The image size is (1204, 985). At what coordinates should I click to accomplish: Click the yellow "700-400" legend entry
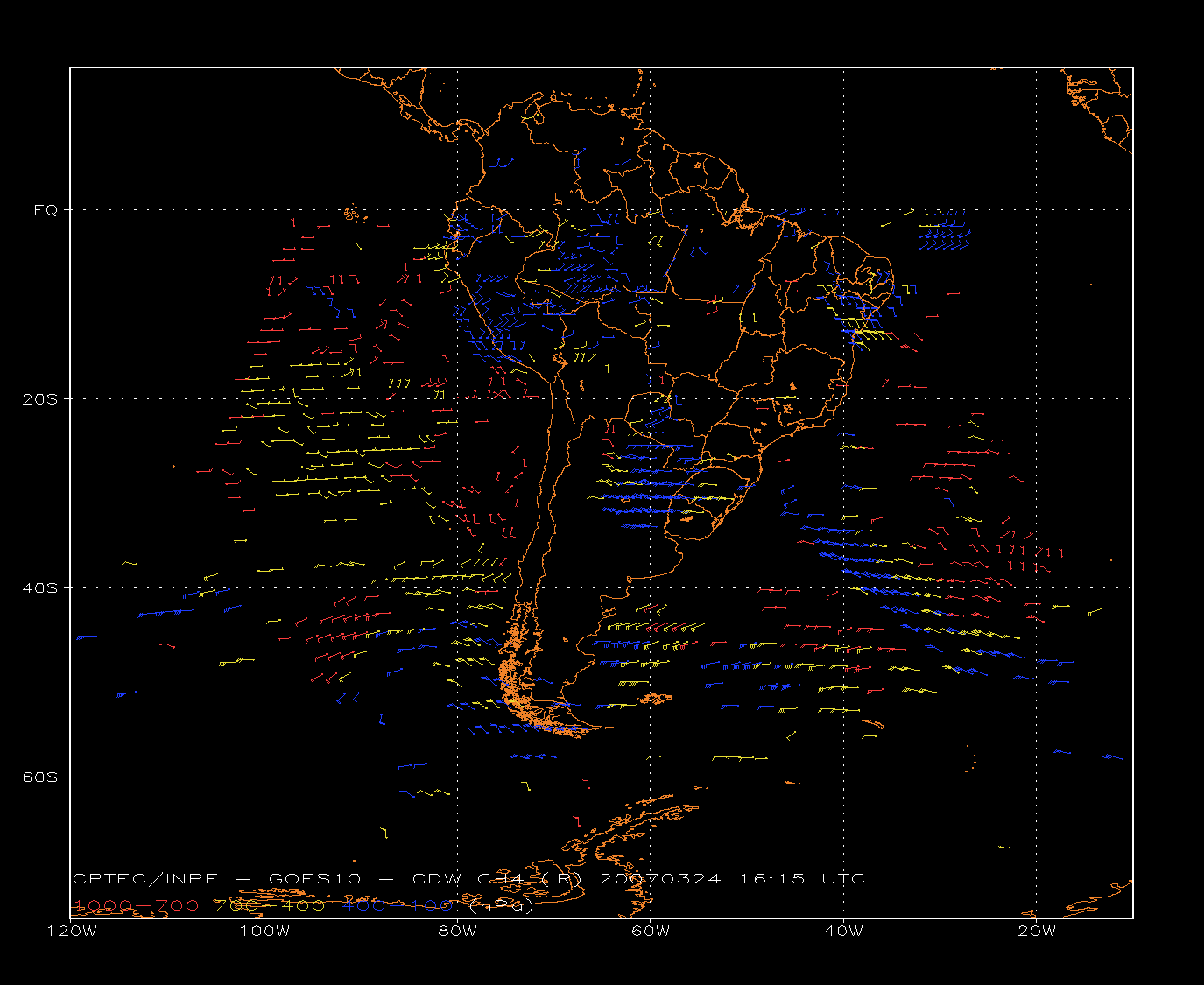point(271,905)
